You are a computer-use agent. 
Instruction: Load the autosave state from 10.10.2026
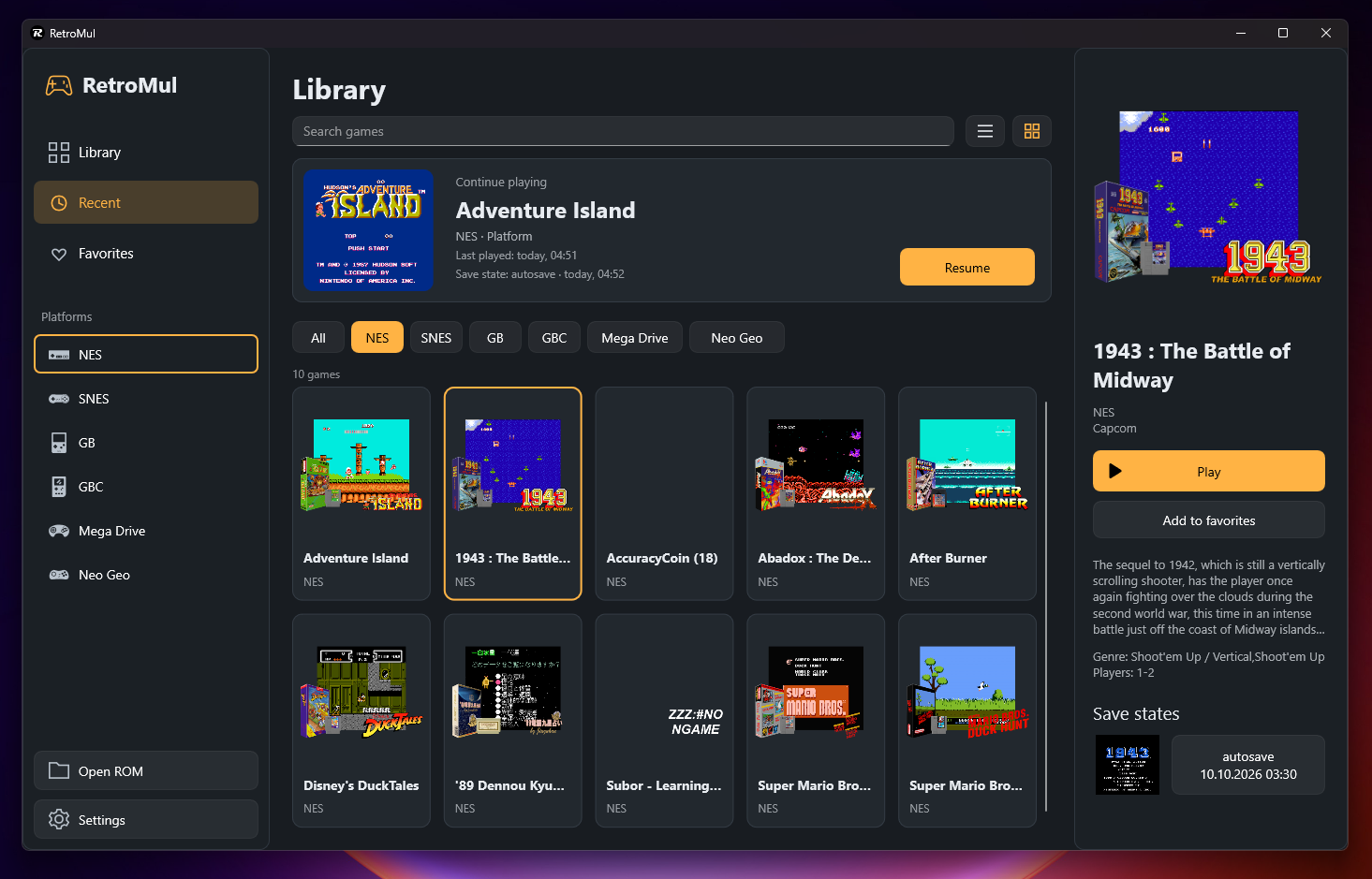coord(1248,765)
